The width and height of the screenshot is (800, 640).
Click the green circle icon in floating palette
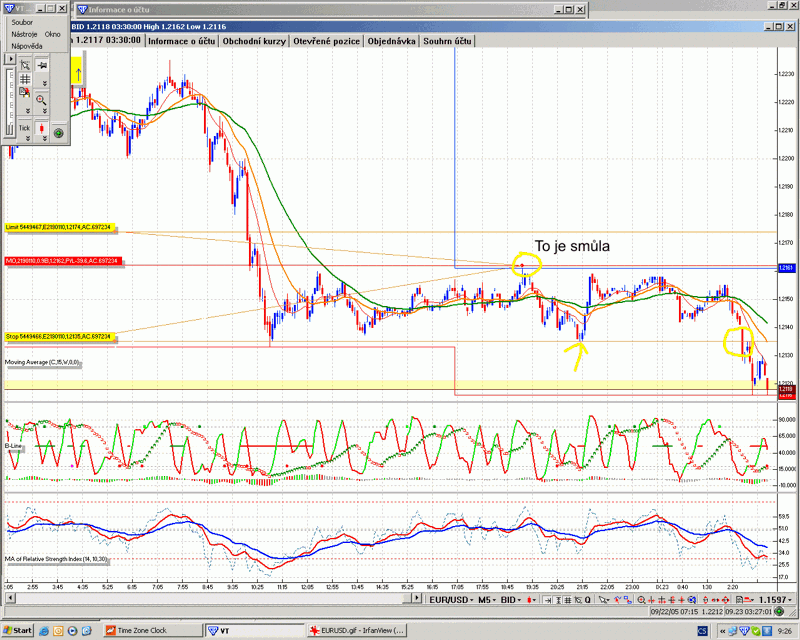(x=58, y=132)
